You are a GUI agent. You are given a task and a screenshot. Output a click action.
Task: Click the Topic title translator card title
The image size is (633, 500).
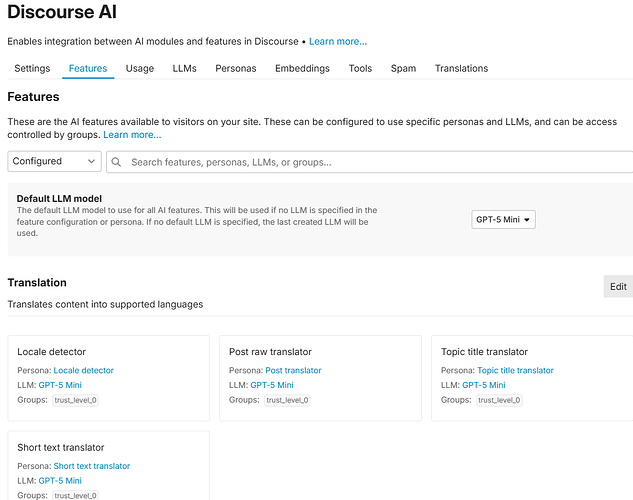(x=484, y=352)
